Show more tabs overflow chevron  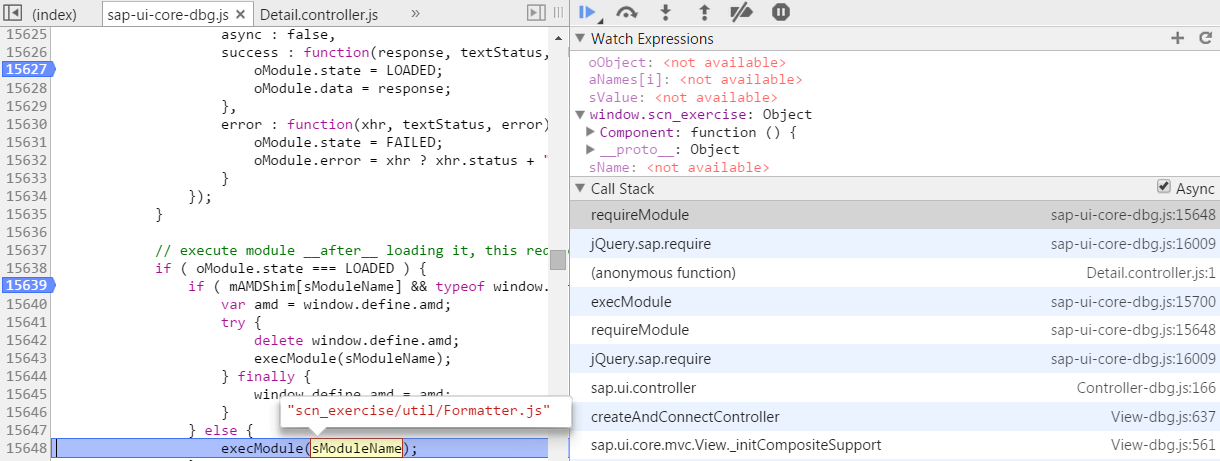coord(415,13)
